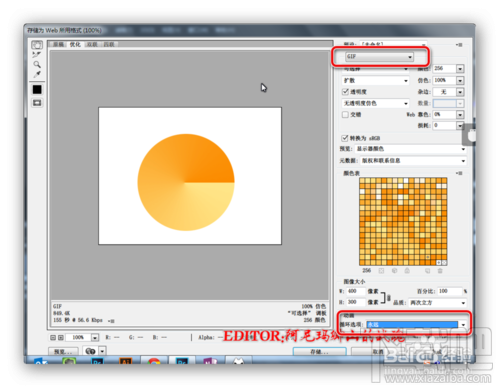500x388 pixels.
Task: Open the dither 100% dropdown arrow
Action: pos(460,80)
